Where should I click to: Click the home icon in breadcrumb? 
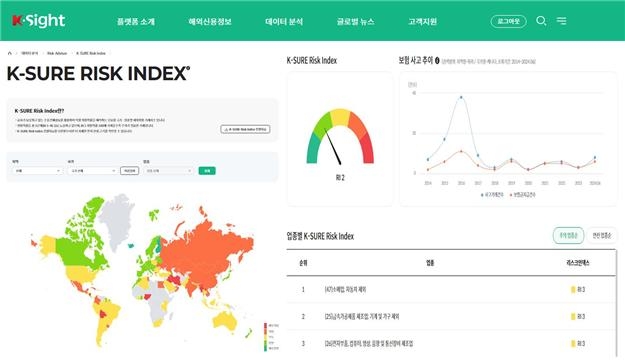click(10, 53)
